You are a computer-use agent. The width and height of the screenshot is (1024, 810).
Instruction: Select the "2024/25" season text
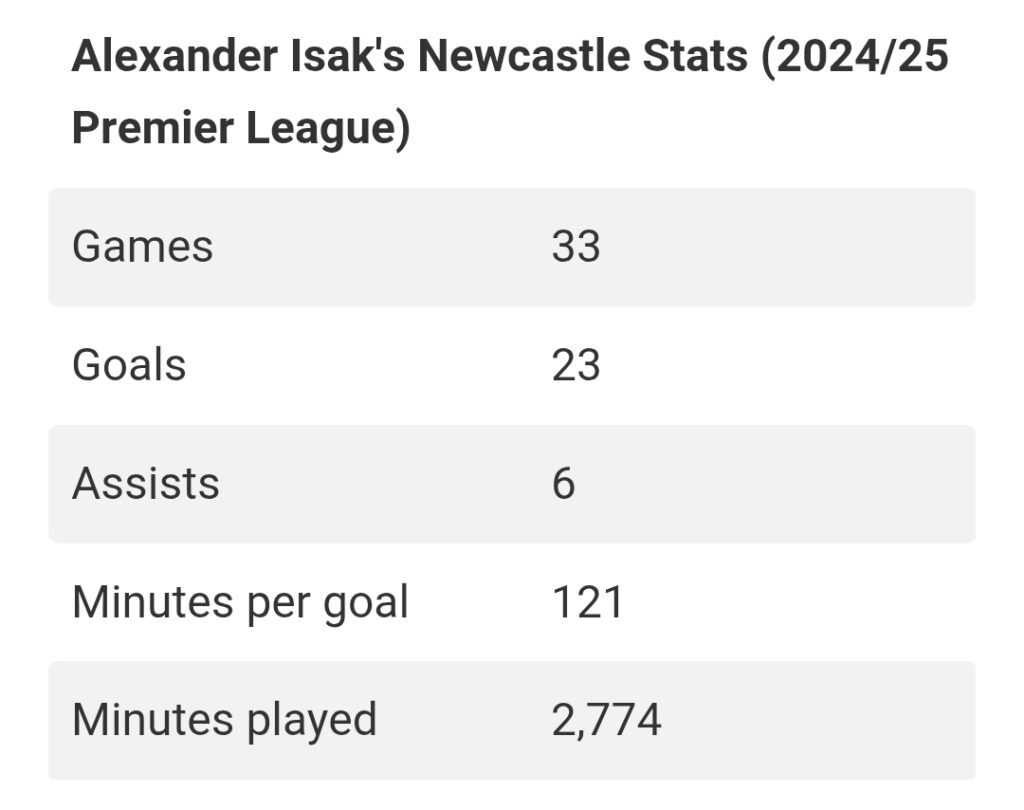point(856,57)
